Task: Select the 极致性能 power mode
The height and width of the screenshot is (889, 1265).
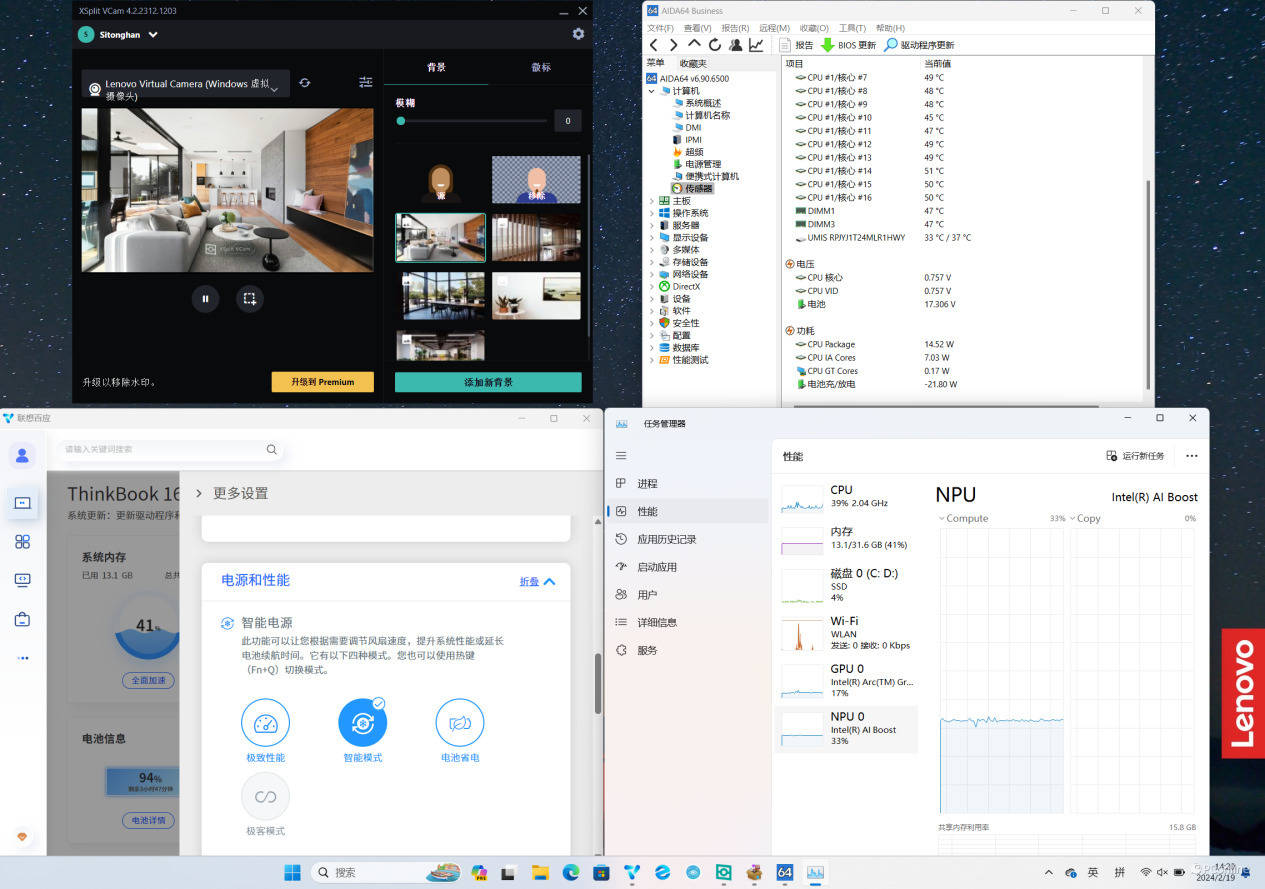Action: 265,723
